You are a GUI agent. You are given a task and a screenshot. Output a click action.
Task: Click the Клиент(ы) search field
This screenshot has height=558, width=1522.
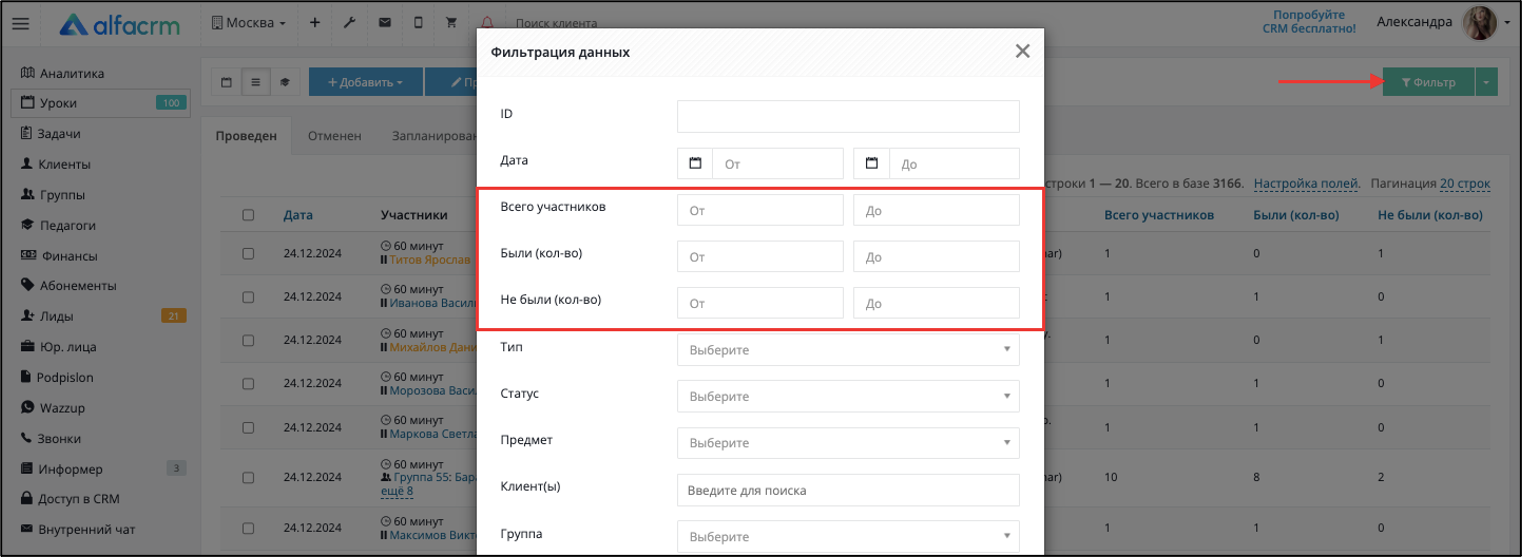(x=848, y=490)
